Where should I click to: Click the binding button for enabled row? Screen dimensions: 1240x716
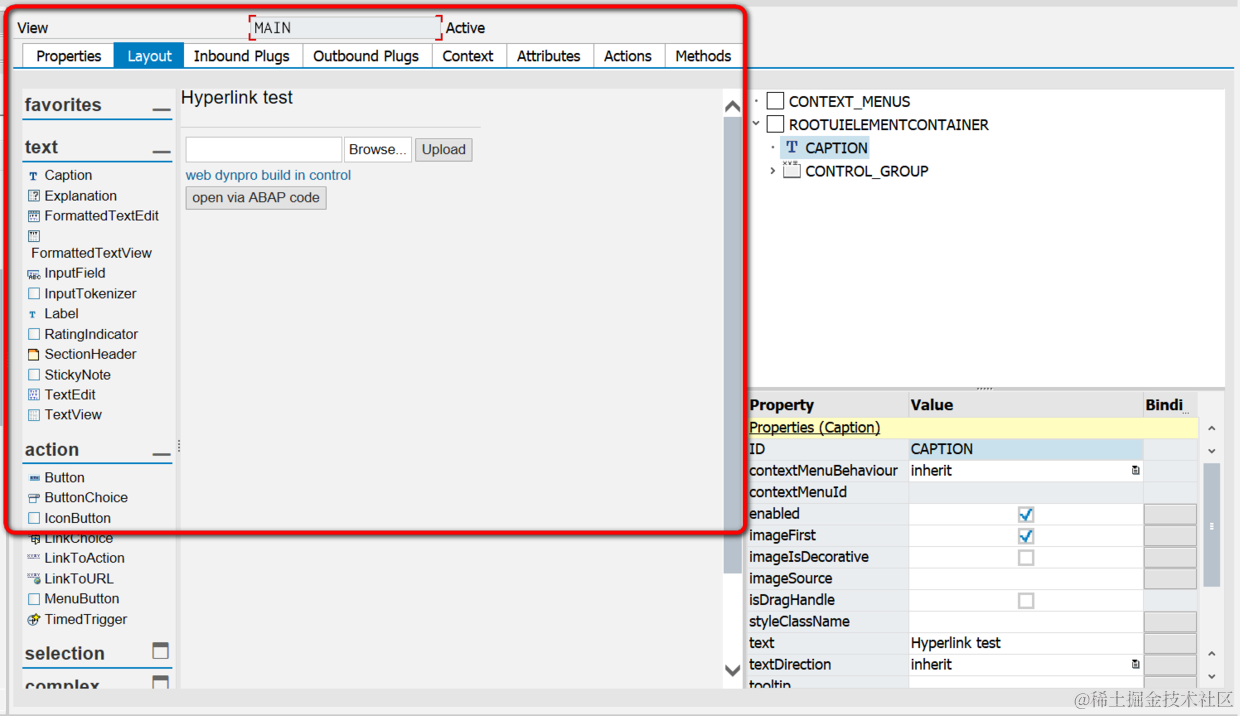click(x=1170, y=514)
